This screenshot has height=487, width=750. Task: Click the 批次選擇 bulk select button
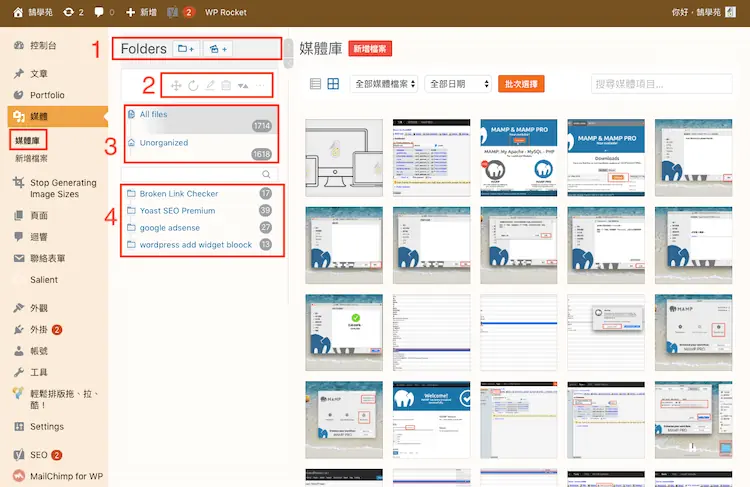[x=521, y=84]
